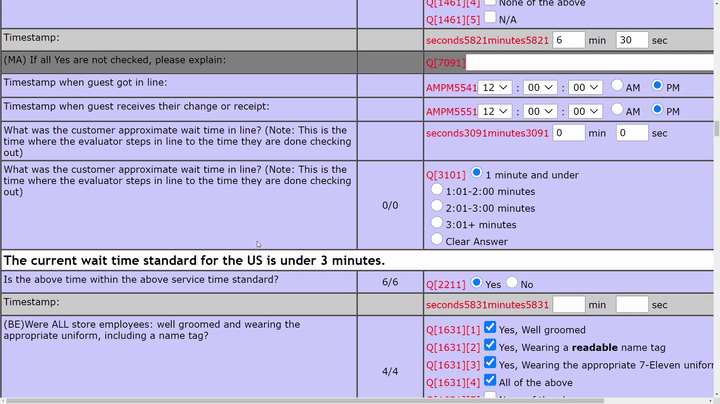Open minutes dropdown for AMPM5541 timestamp
Screen dimensions: 720x404
click(x=540, y=87)
